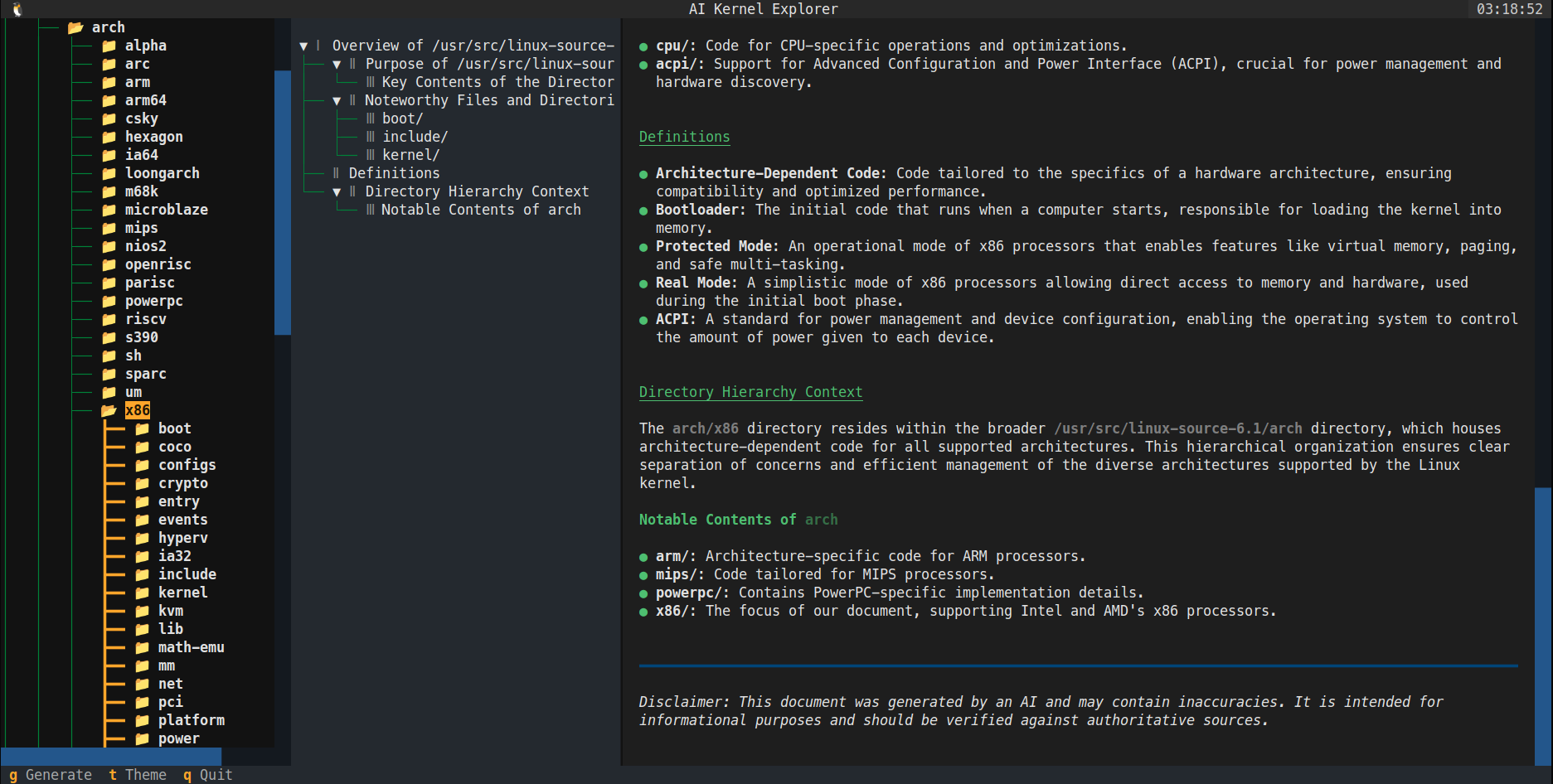
Task: Click the hyperv folder icon
Action: click(x=142, y=537)
